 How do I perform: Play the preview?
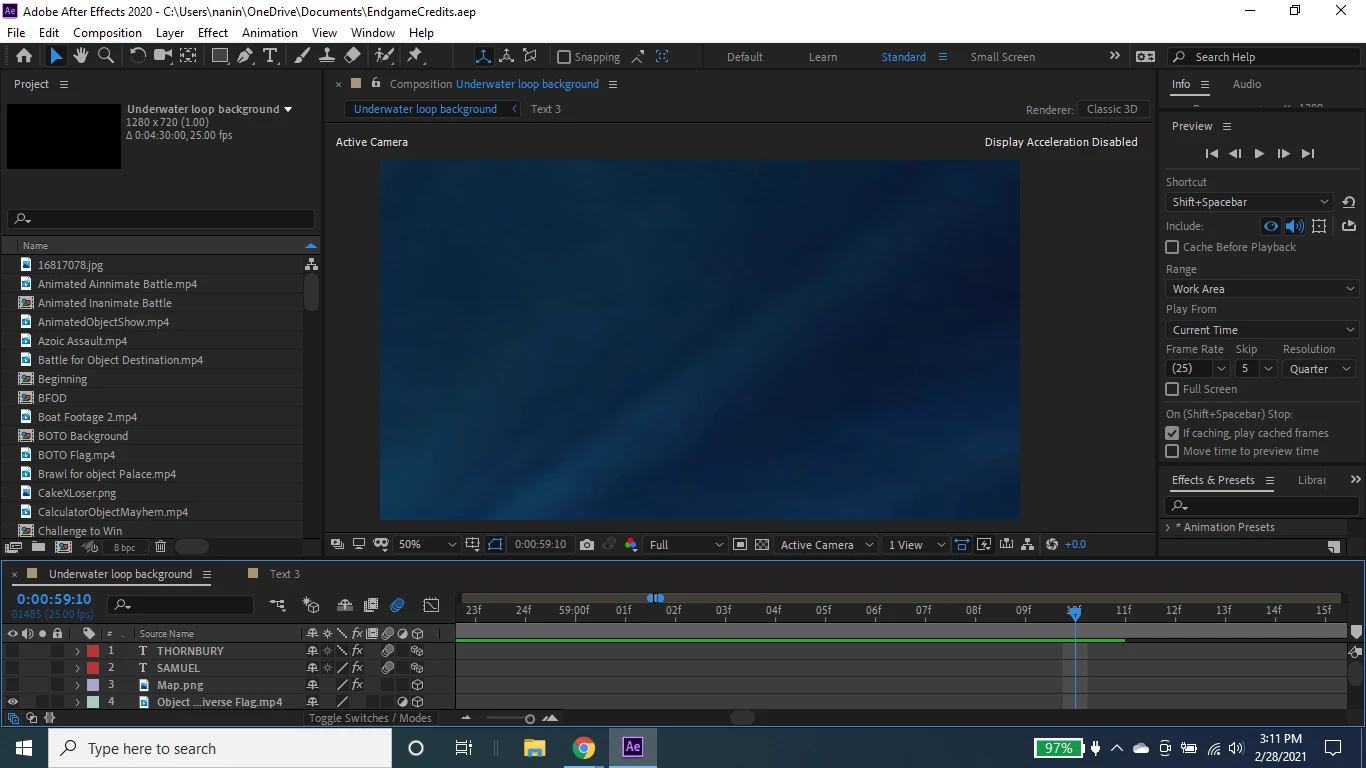tap(1259, 154)
